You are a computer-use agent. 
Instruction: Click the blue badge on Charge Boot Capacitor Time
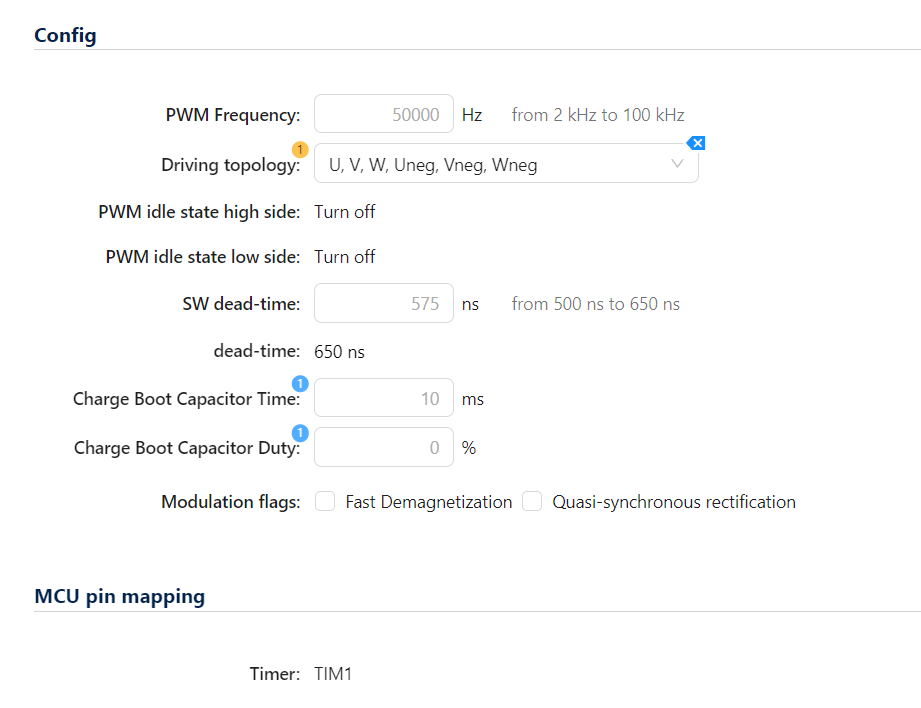[299, 383]
